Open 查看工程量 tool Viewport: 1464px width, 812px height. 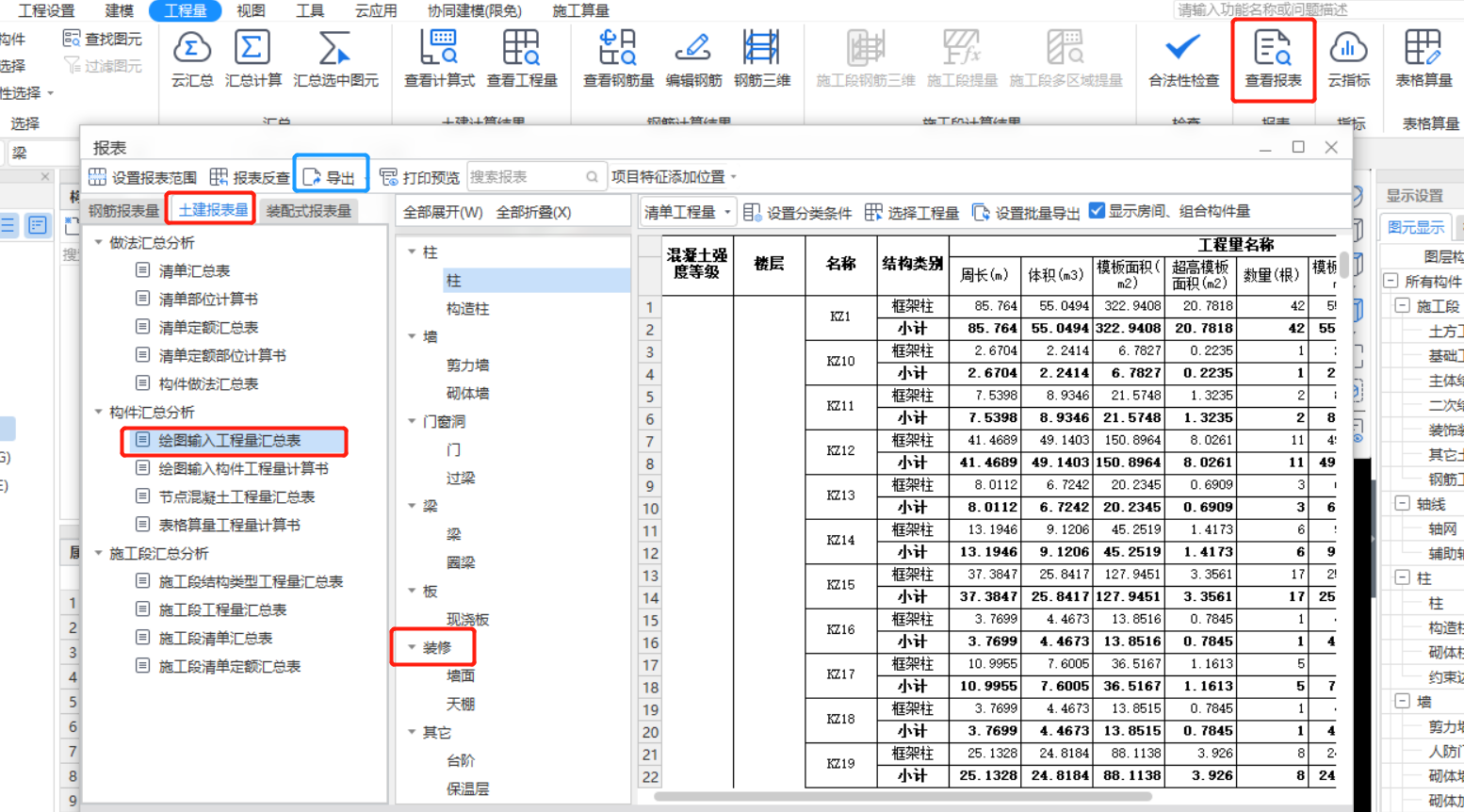tap(521, 59)
